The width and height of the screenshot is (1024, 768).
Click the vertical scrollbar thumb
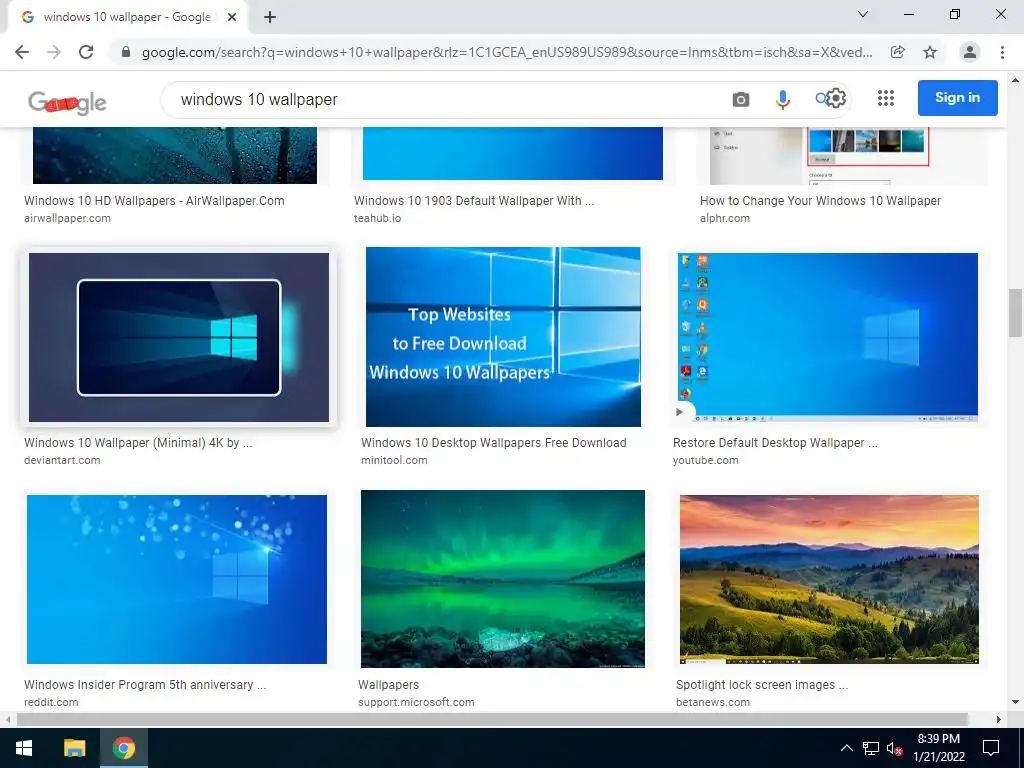pyautogui.click(x=1015, y=313)
